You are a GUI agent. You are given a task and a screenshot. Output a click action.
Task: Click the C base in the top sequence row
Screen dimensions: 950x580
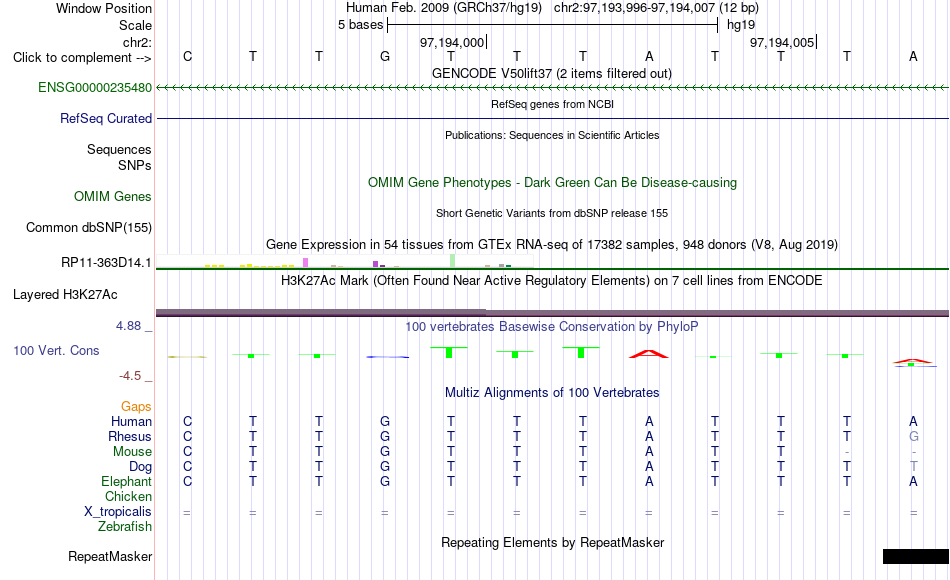[187, 56]
